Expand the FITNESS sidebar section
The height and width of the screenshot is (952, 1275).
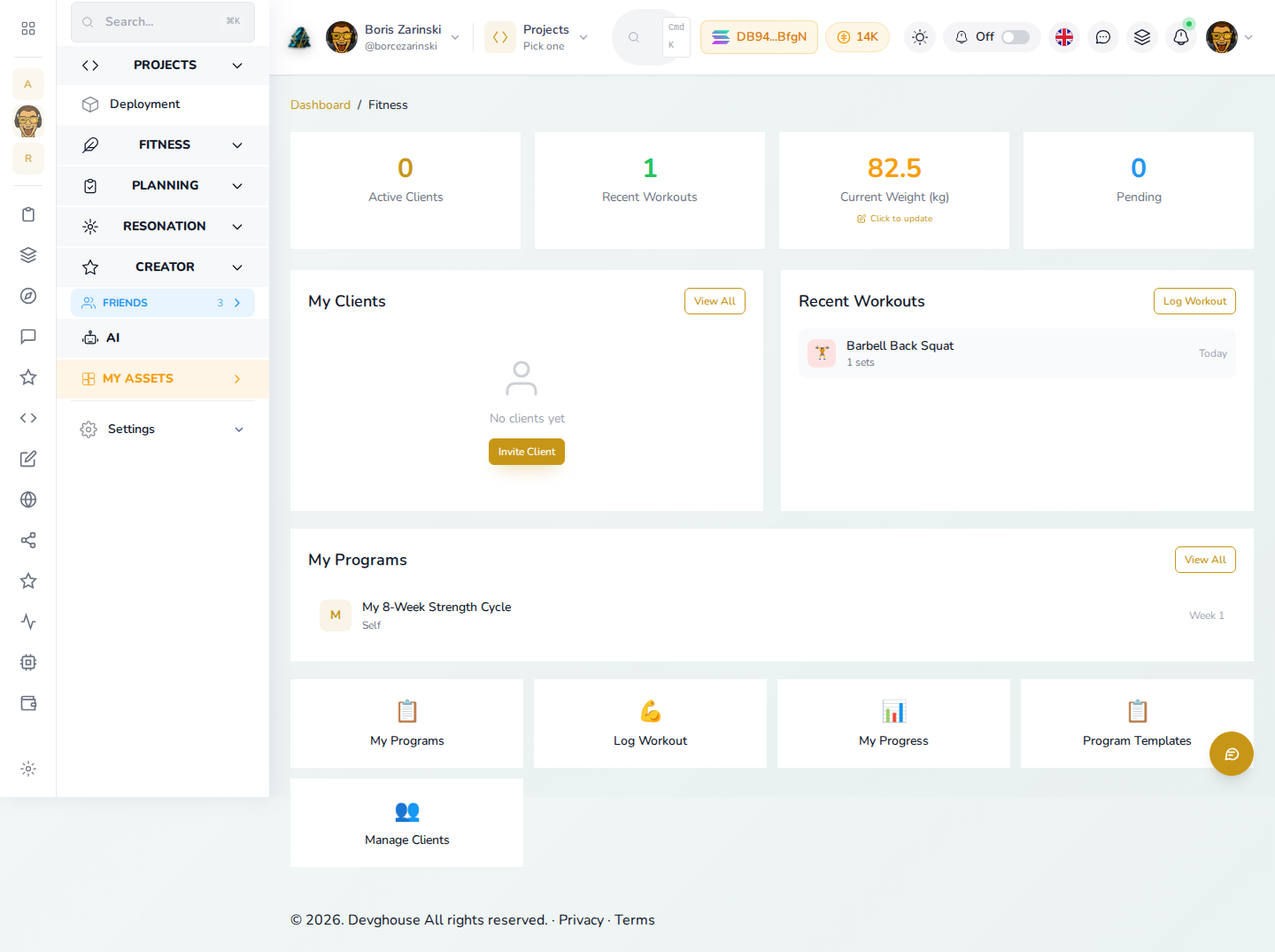pos(163,144)
